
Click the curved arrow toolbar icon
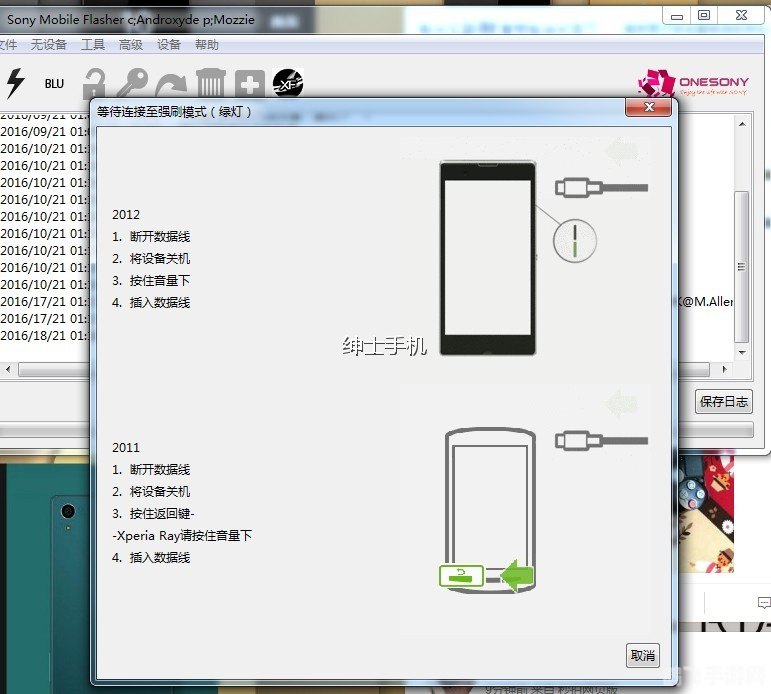click(171, 84)
